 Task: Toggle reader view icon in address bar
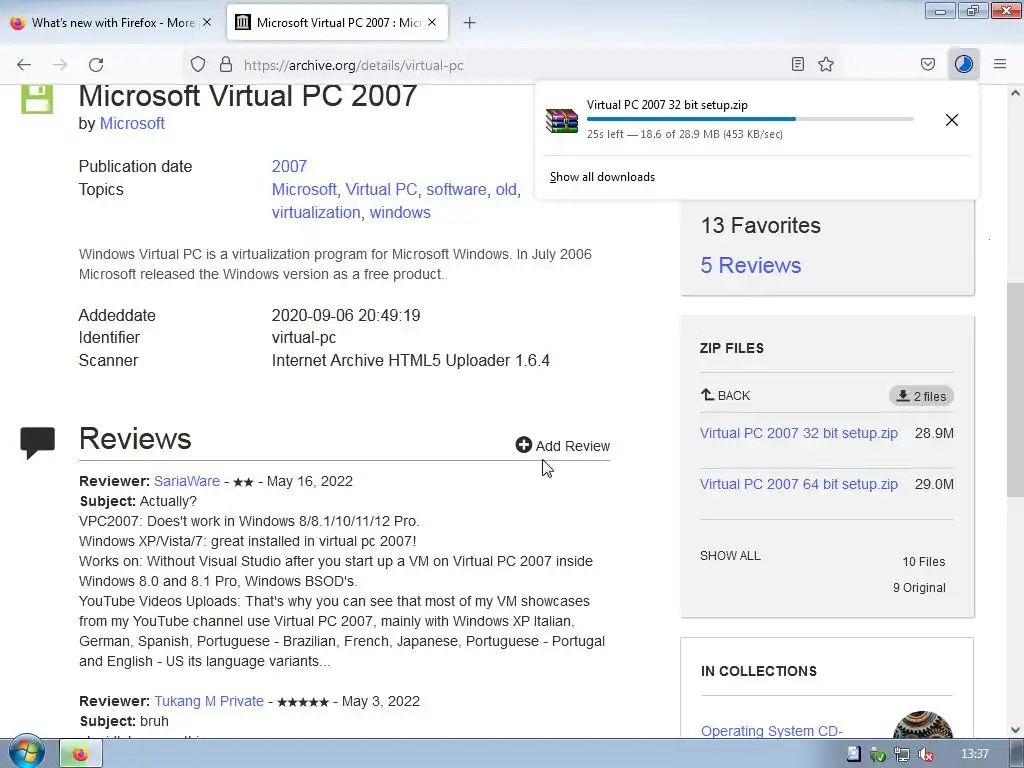coord(797,64)
